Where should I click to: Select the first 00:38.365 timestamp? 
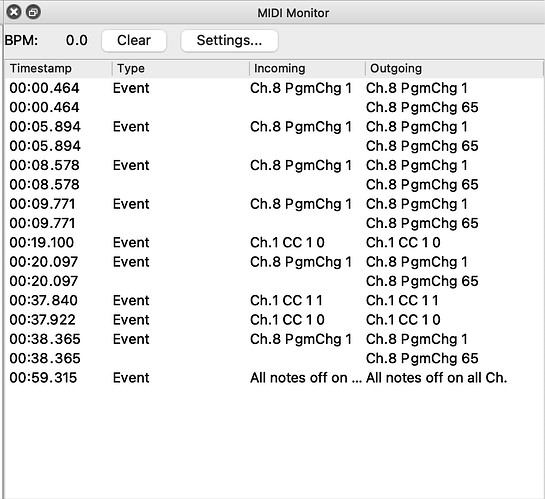[45, 339]
